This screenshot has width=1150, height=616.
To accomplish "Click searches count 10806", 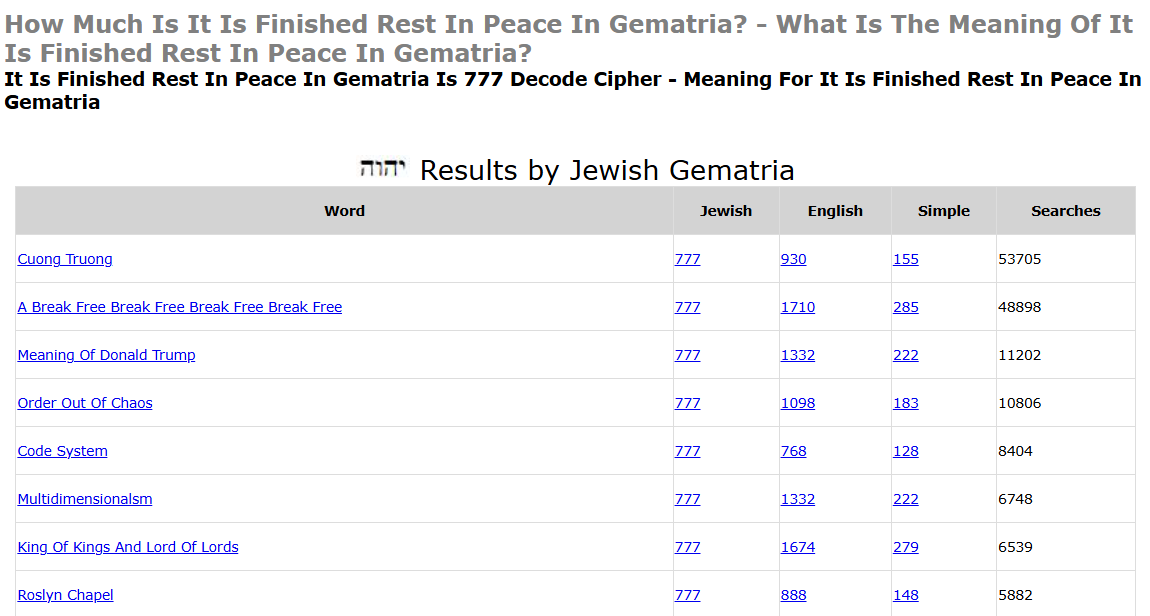I will 1019,403.
